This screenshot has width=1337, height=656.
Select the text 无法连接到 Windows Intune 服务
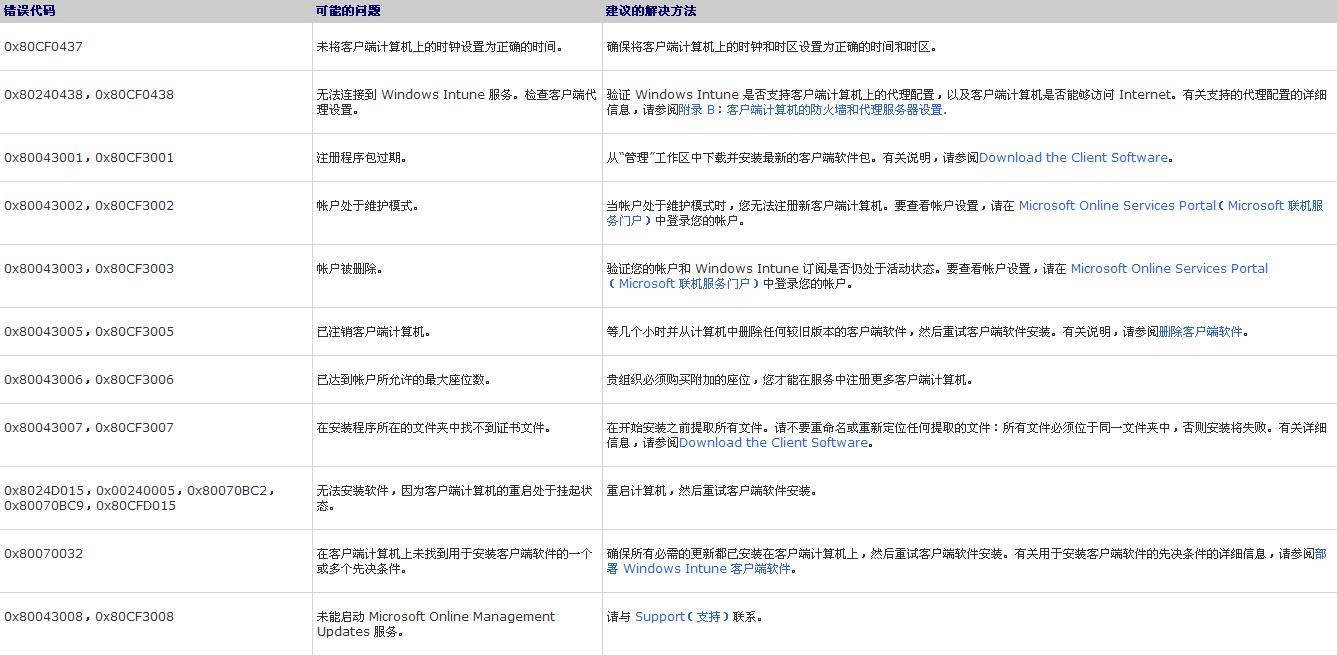(416, 95)
